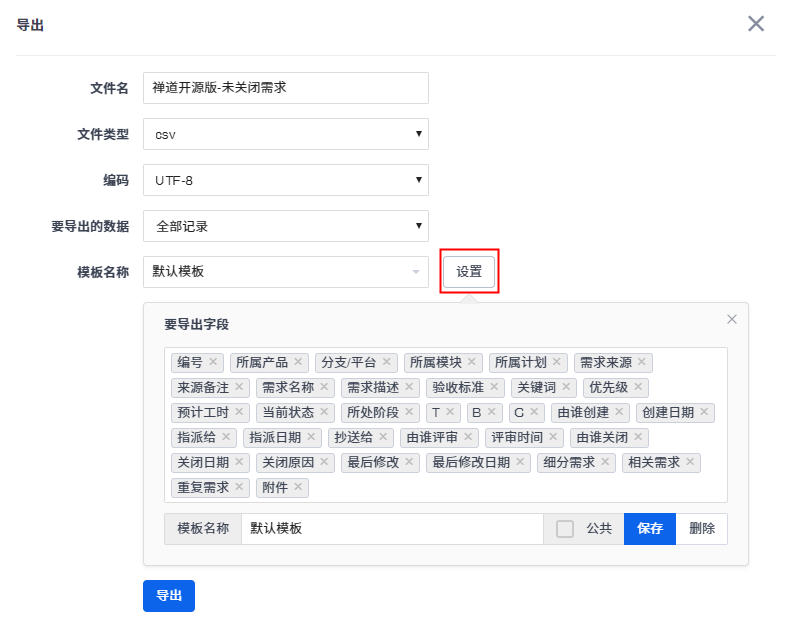Click the 设置 button
The image size is (791, 636).
coord(469,272)
